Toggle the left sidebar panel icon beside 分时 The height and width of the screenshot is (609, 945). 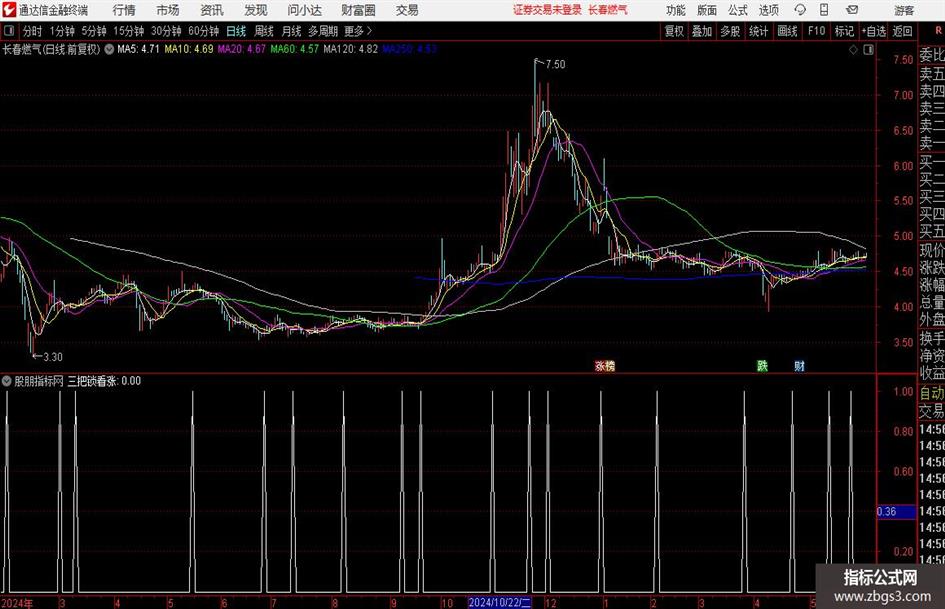8,30
